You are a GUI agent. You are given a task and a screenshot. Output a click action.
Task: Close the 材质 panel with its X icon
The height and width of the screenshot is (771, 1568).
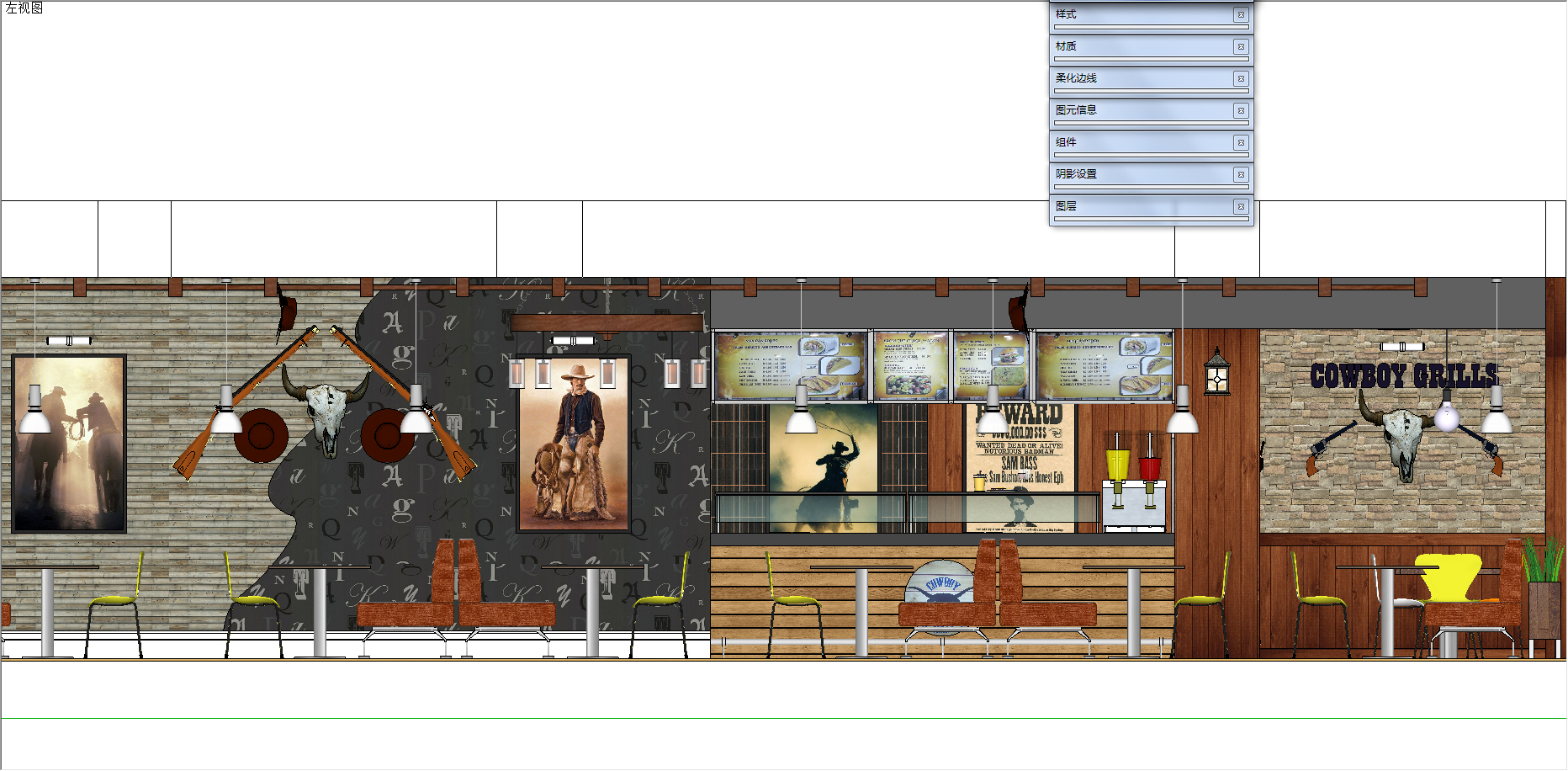click(x=1241, y=47)
